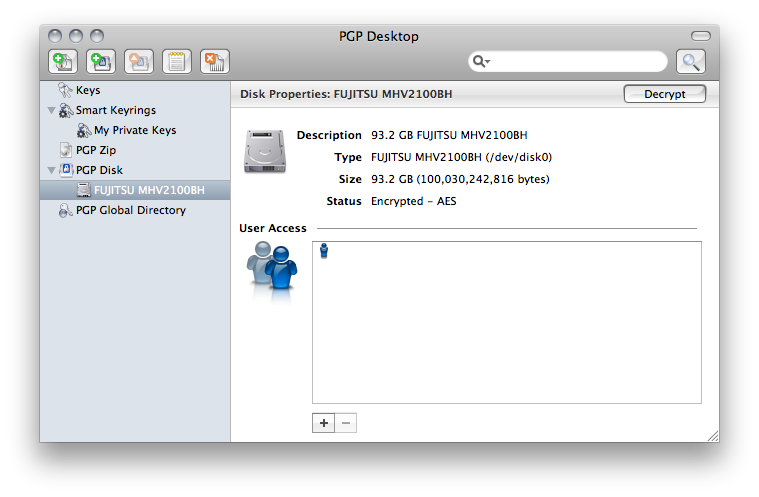Click the large hard drive icon
759x497 pixels.
pyautogui.click(x=265, y=151)
